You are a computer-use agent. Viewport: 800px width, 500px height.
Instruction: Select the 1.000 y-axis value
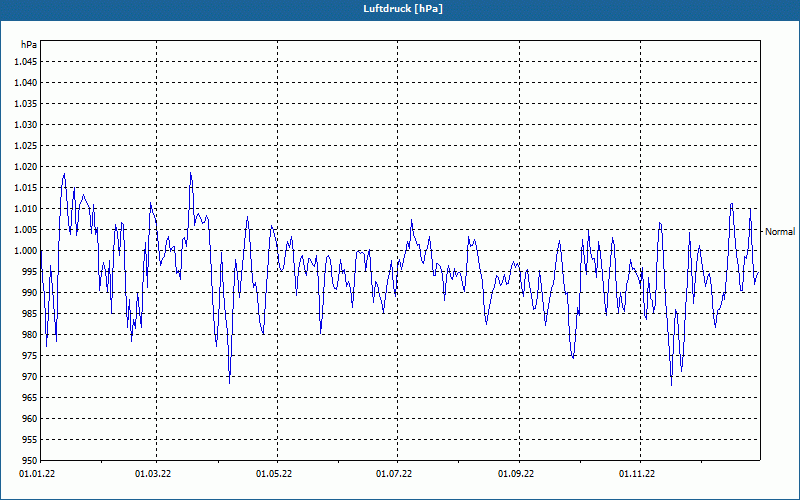(26, 251)
